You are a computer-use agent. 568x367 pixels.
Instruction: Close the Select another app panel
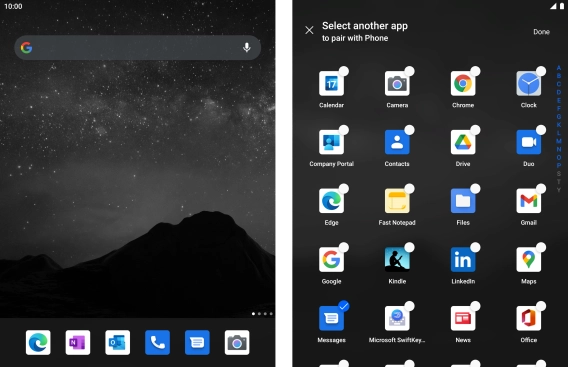pyautogui.click(x=309, y=30)
